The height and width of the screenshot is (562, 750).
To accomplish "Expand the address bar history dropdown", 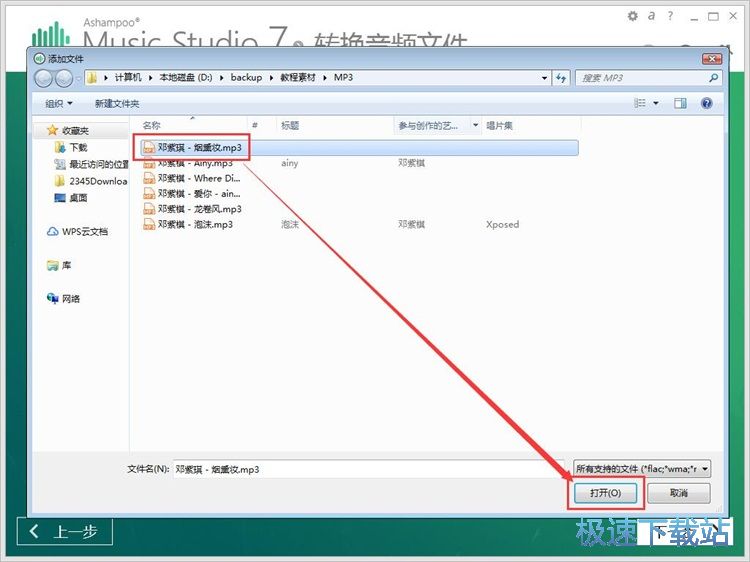I will click(544, 78).
